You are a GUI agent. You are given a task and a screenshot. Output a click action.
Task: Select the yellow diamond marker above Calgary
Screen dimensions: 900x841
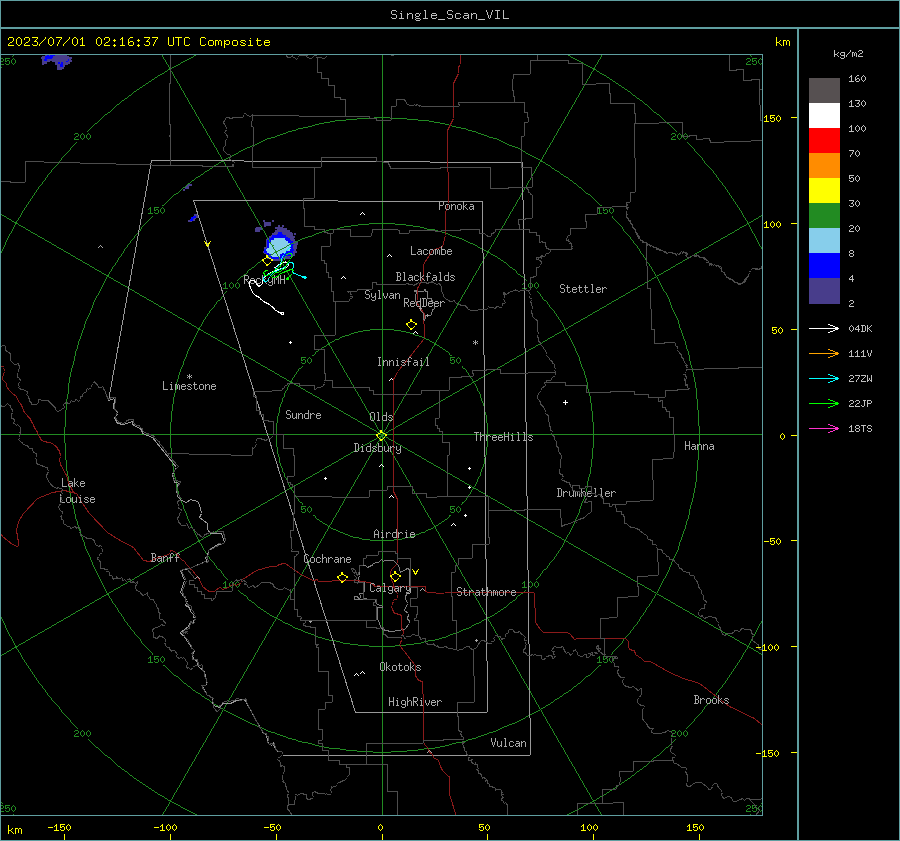395,576
